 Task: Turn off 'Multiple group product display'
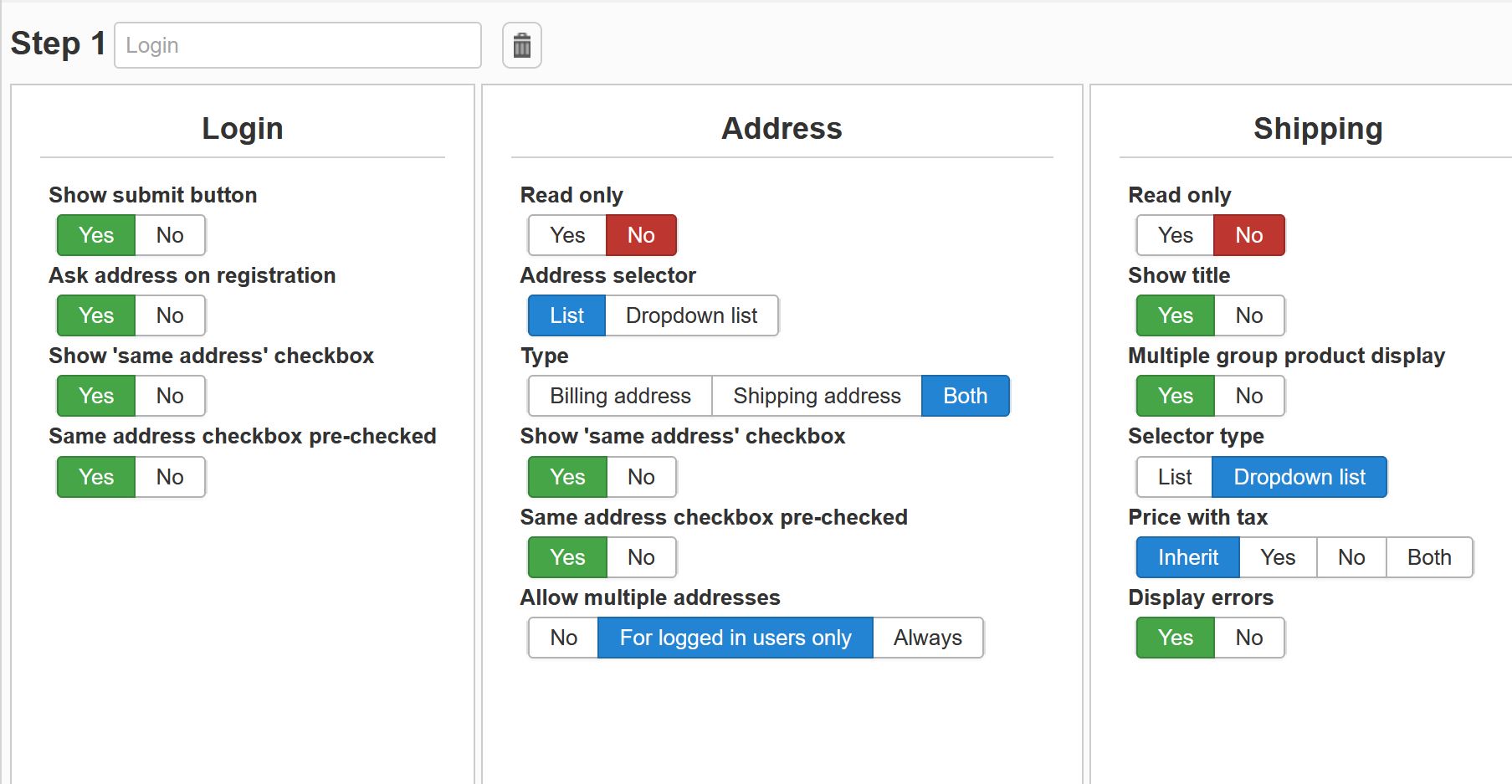coord(1248,396)
